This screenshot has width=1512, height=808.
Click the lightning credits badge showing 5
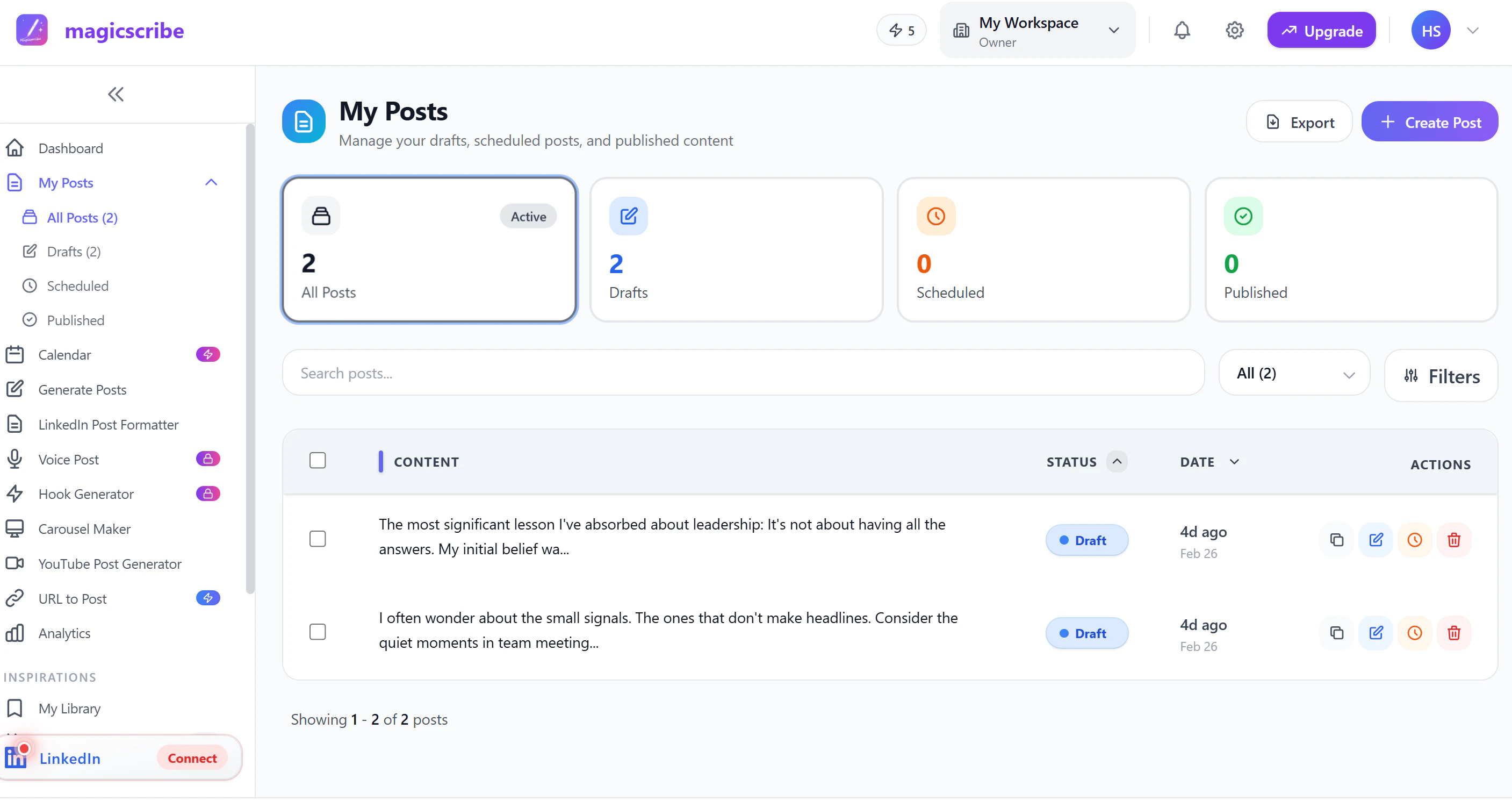tap(901, 31)
